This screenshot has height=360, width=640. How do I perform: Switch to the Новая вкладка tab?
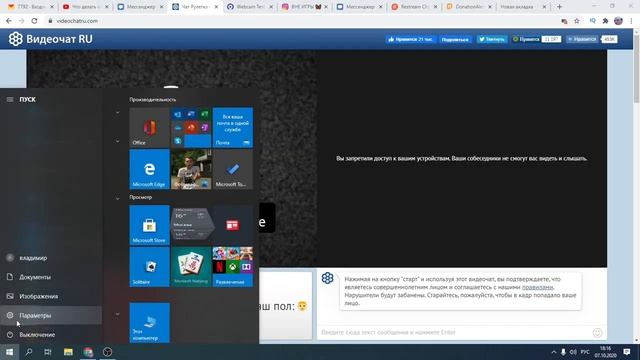point(522,7)
